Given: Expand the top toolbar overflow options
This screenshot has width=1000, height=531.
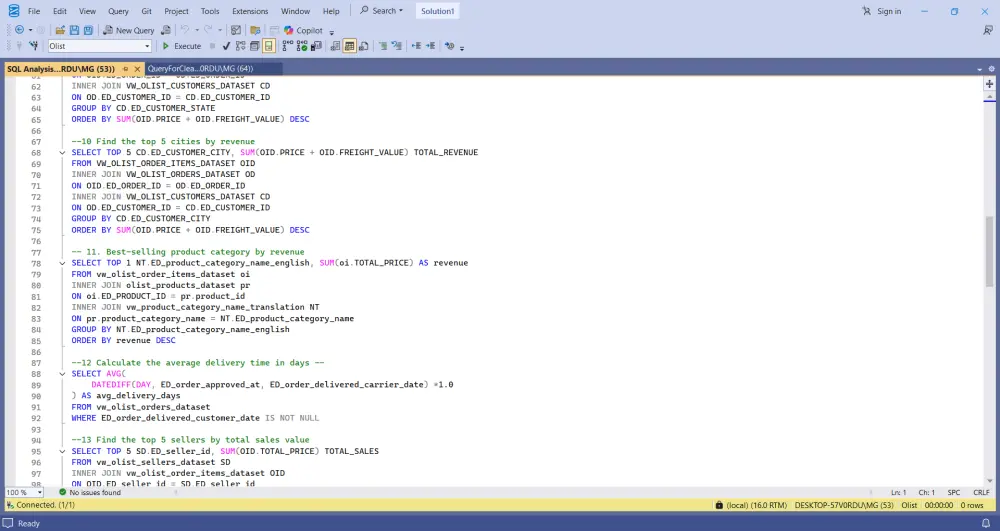Looking at the screenshot, I should click(332, 31).
